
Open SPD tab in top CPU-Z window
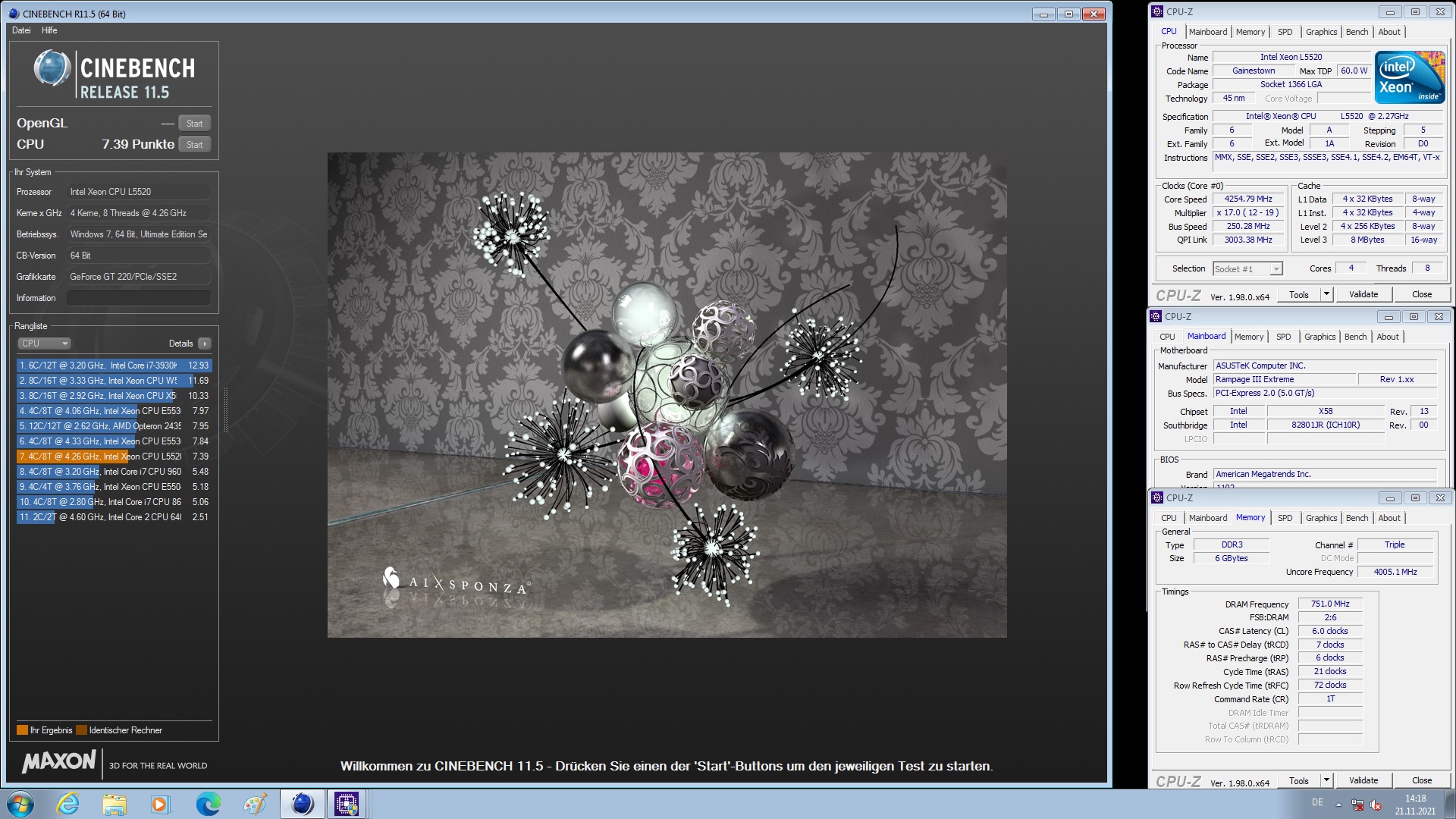coord(1285,32)
